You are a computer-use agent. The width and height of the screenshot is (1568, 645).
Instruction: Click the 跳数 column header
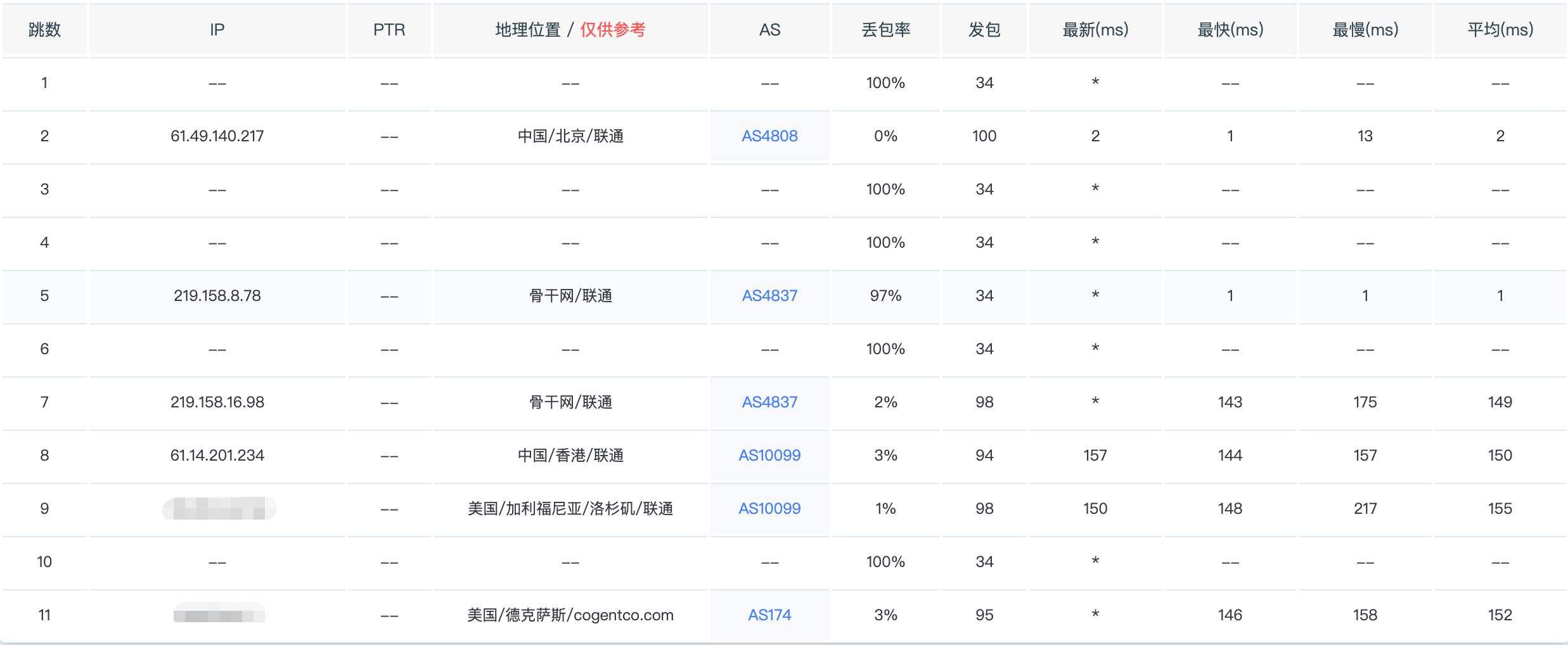(x=44, y=30)
